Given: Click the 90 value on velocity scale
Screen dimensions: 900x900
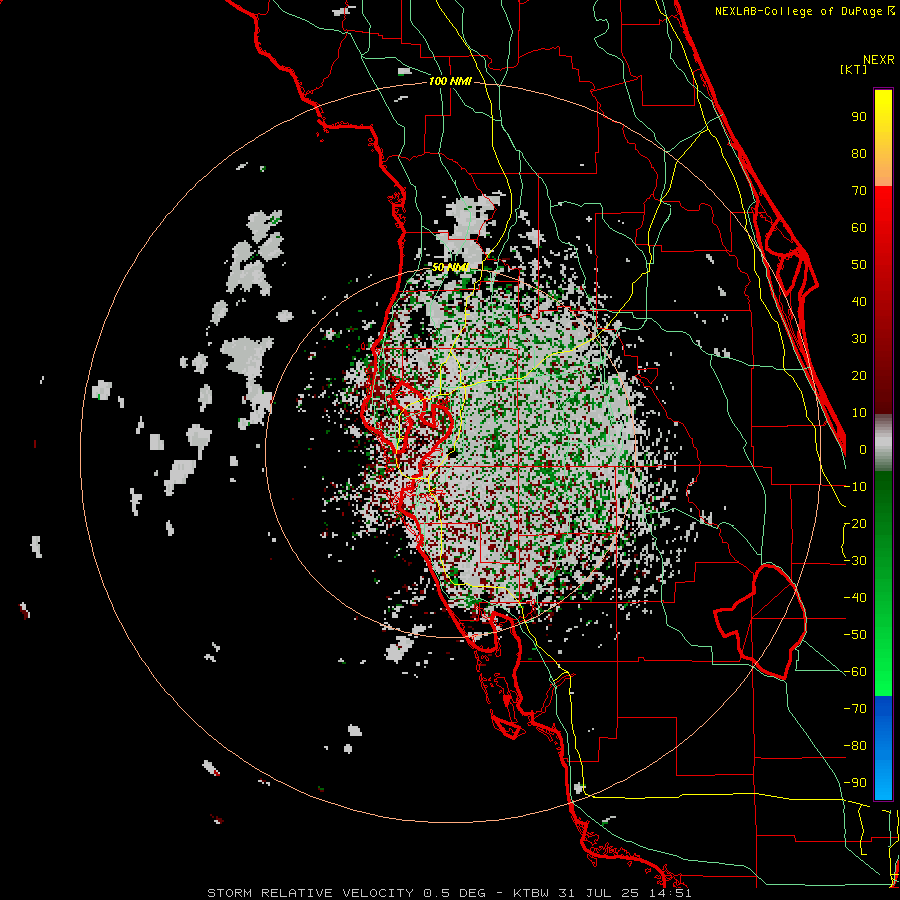Looking at the screenshot, I should click(x=859, y=117).
